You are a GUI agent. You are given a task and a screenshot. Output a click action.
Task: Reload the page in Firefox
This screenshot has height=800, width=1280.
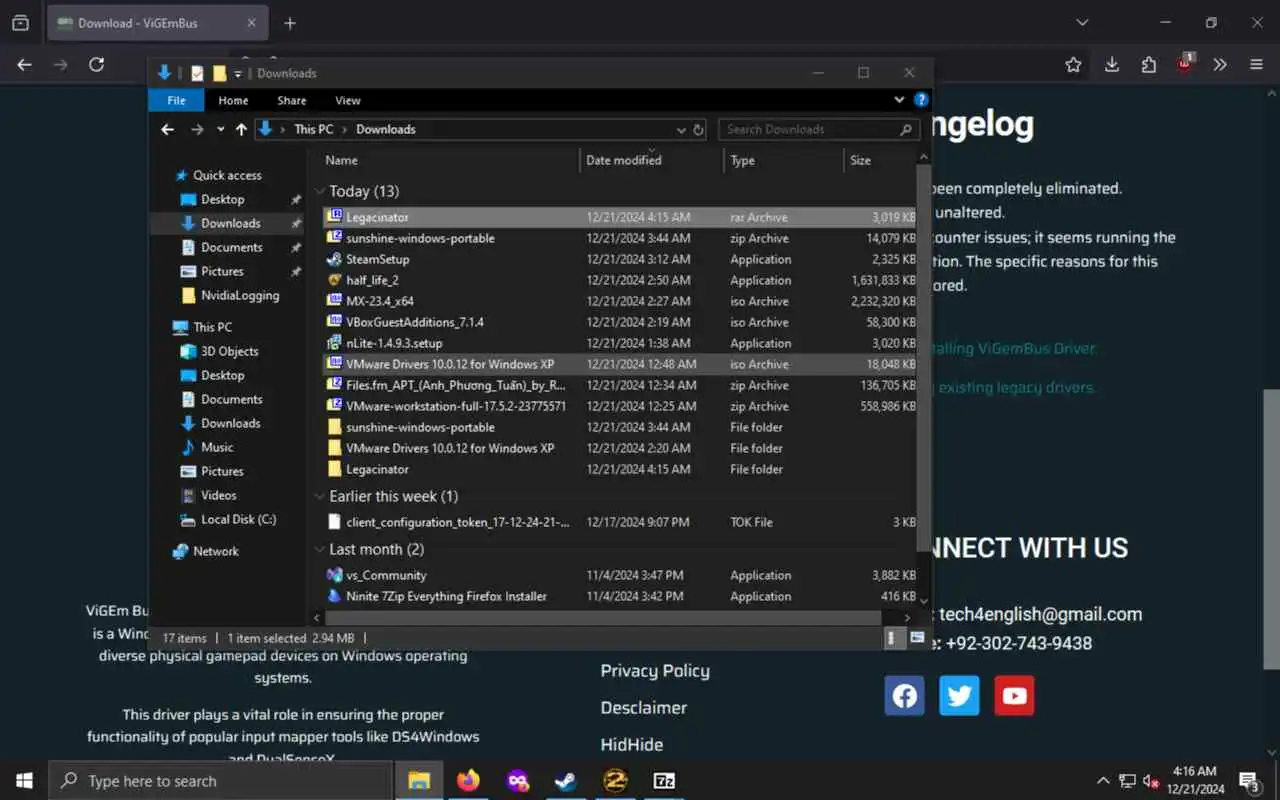tap(96, 64)
